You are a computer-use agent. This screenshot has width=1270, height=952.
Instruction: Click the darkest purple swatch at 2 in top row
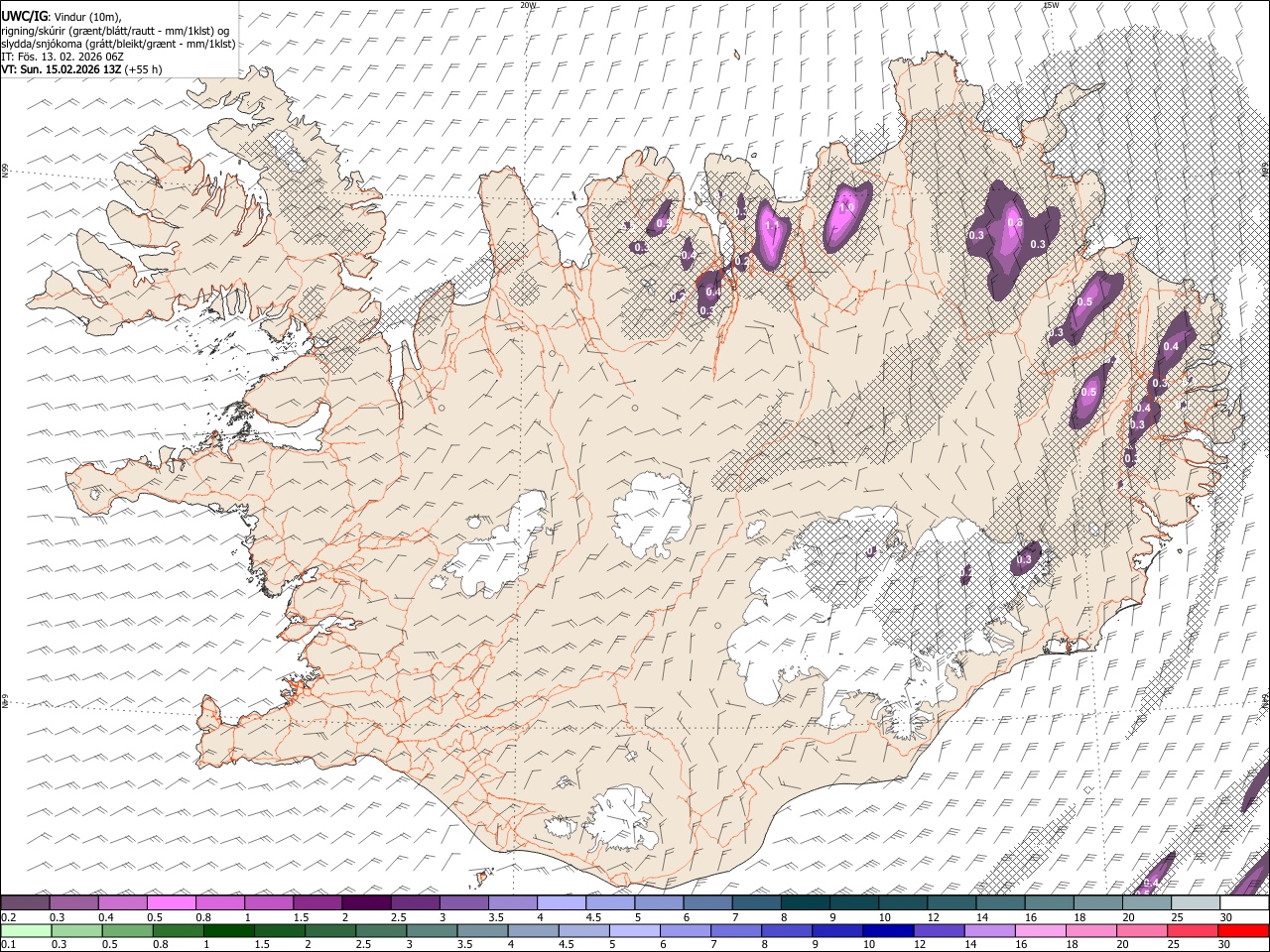pos(365,903)
